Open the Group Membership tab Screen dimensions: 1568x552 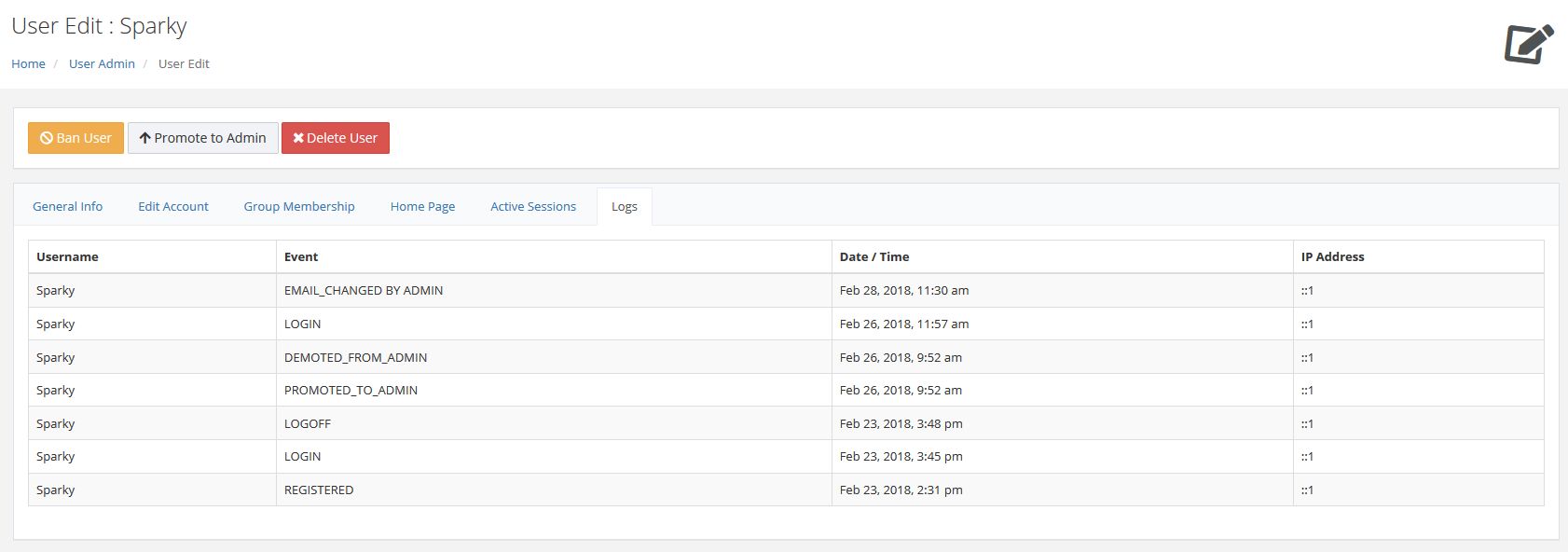click(299, 207)
